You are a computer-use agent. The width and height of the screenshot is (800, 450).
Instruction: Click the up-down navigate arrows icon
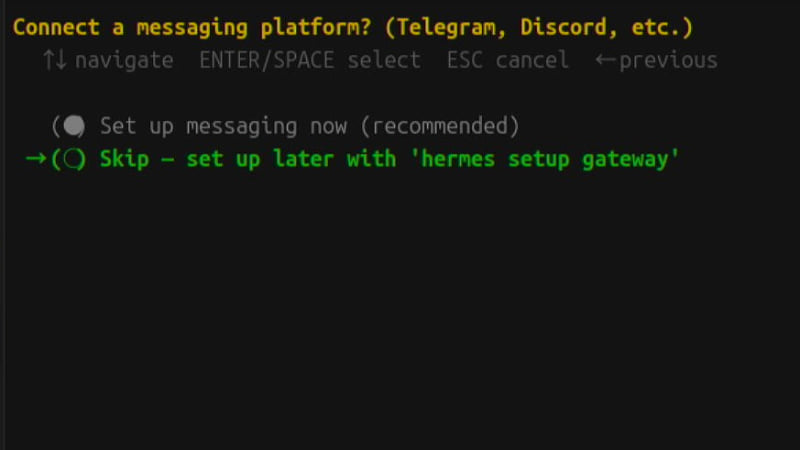tap(55, 60)
